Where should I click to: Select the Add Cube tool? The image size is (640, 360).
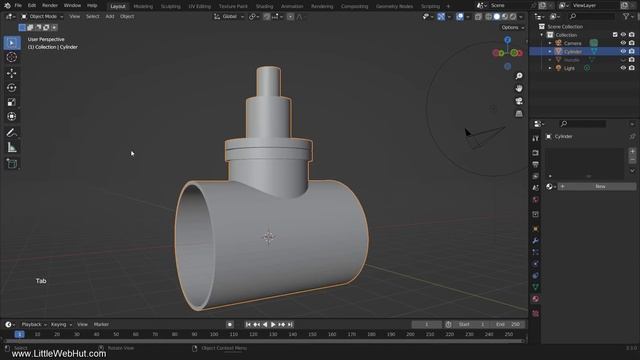[x=12, y=164]
